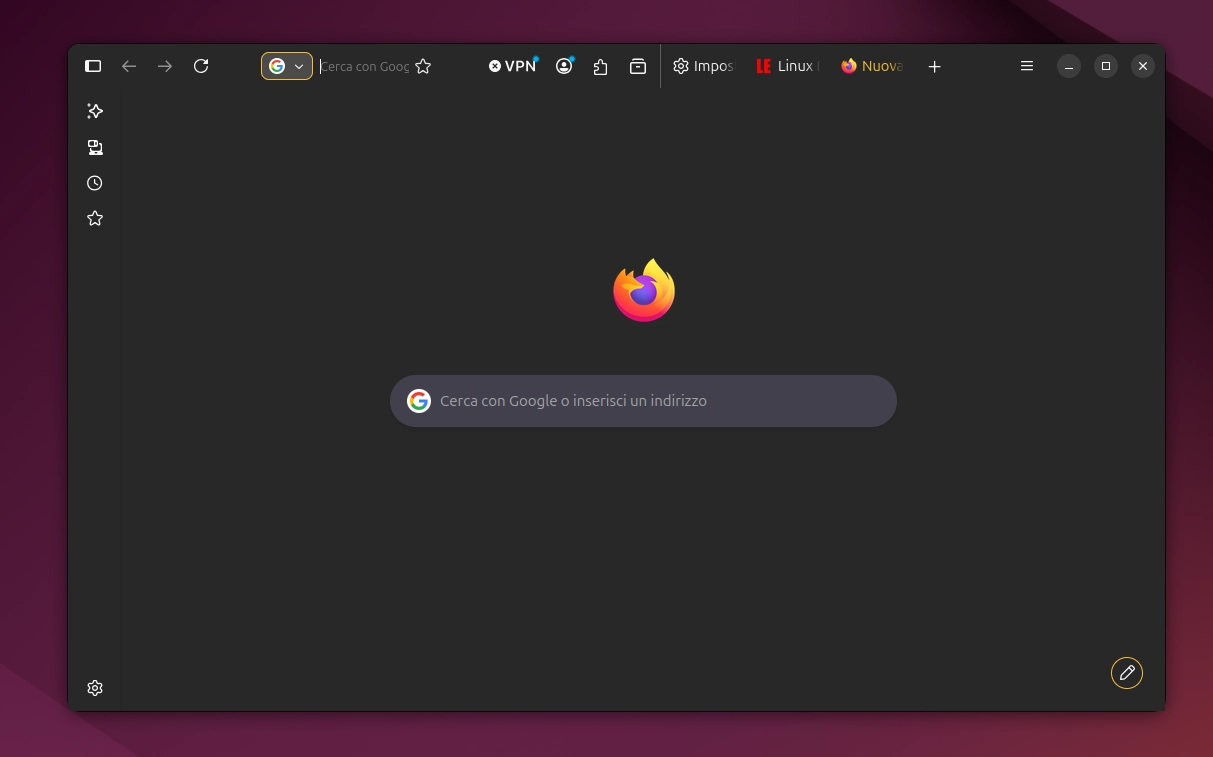Toggle the sidebar with the top-left panel icon
Image resolution: width=1213 pixels, height=757 pixels.
[x=93, y=66]
